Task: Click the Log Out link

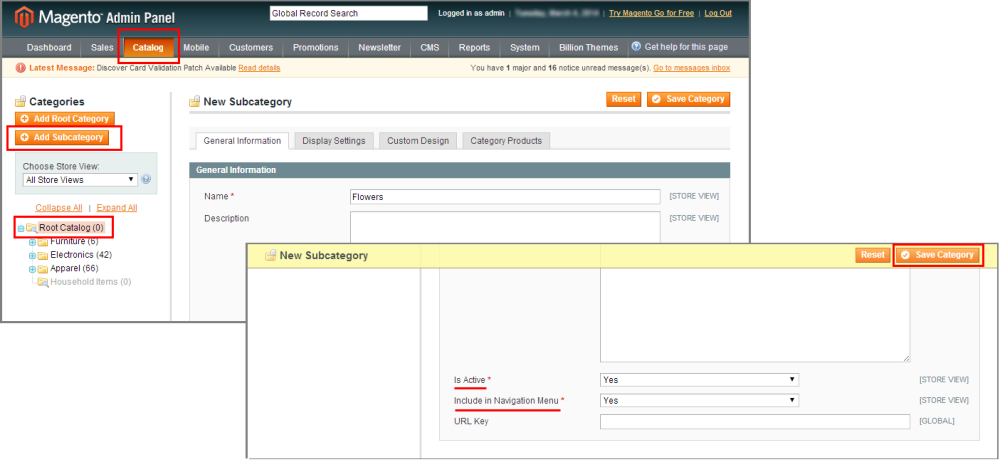Action: click(718, 13)
